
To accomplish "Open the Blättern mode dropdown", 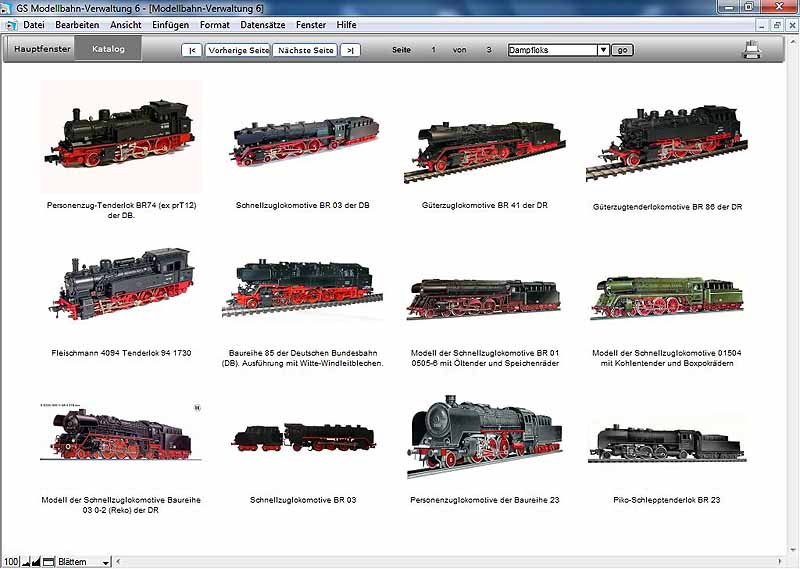I will (84, 562).
